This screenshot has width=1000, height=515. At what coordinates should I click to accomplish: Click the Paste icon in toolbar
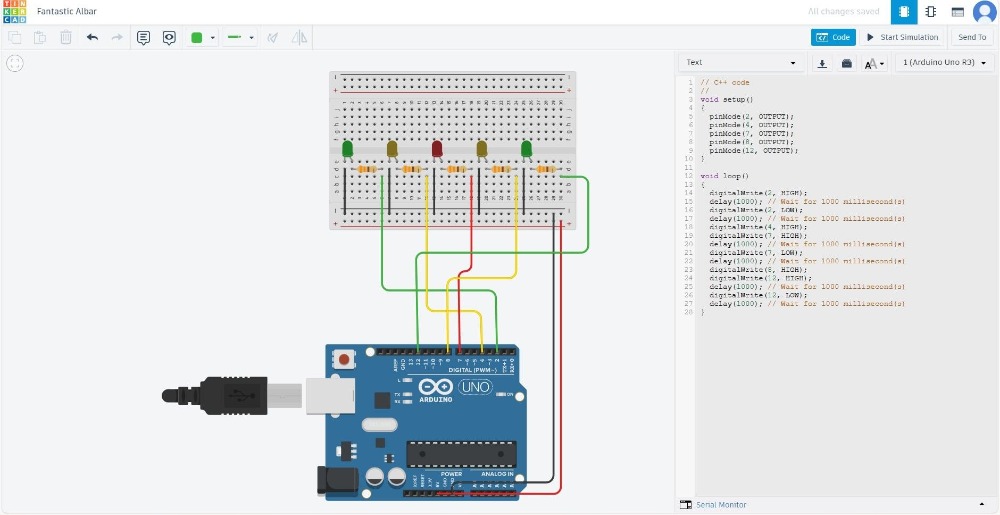point(40,38)
